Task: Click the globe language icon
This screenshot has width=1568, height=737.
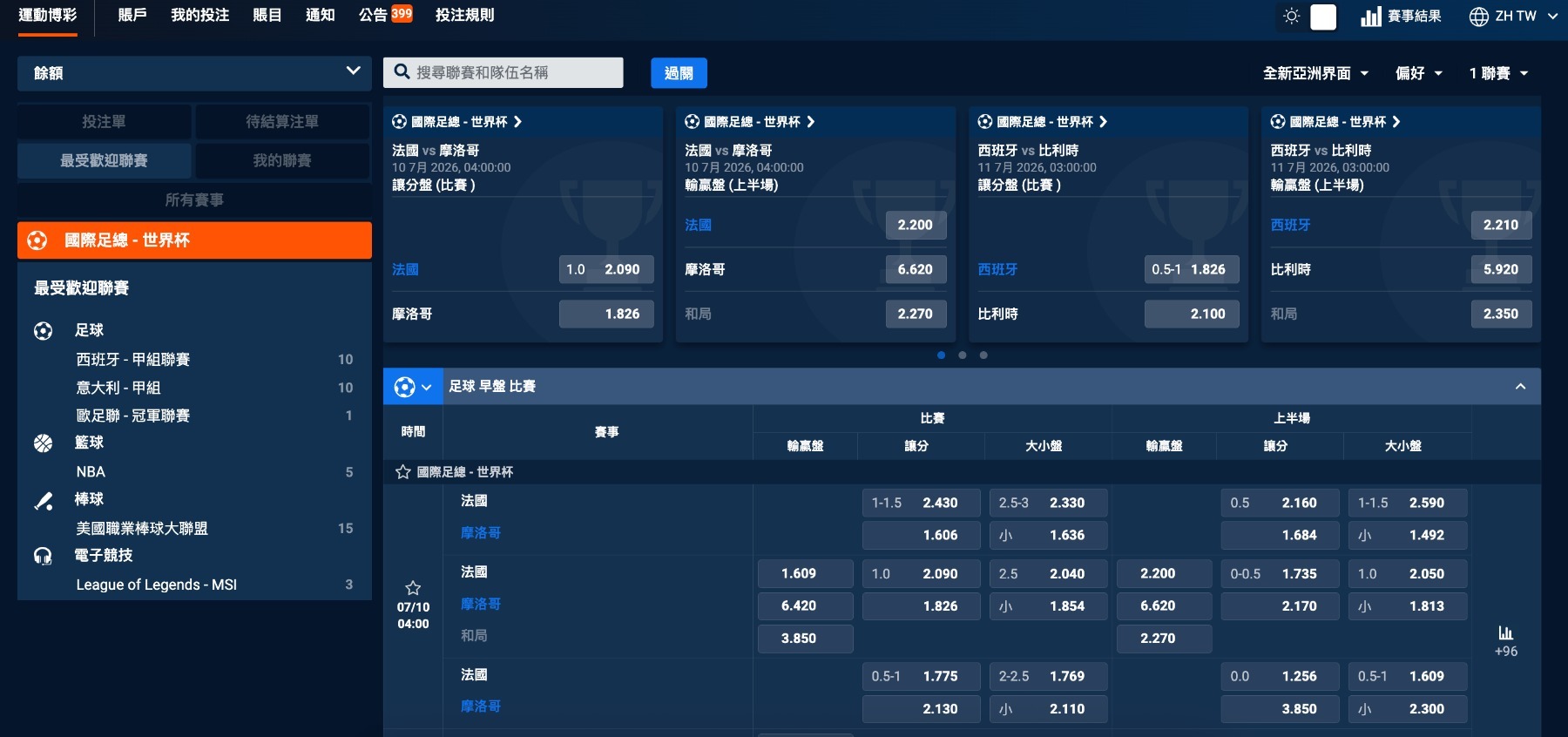Action: click(1479, 17)
